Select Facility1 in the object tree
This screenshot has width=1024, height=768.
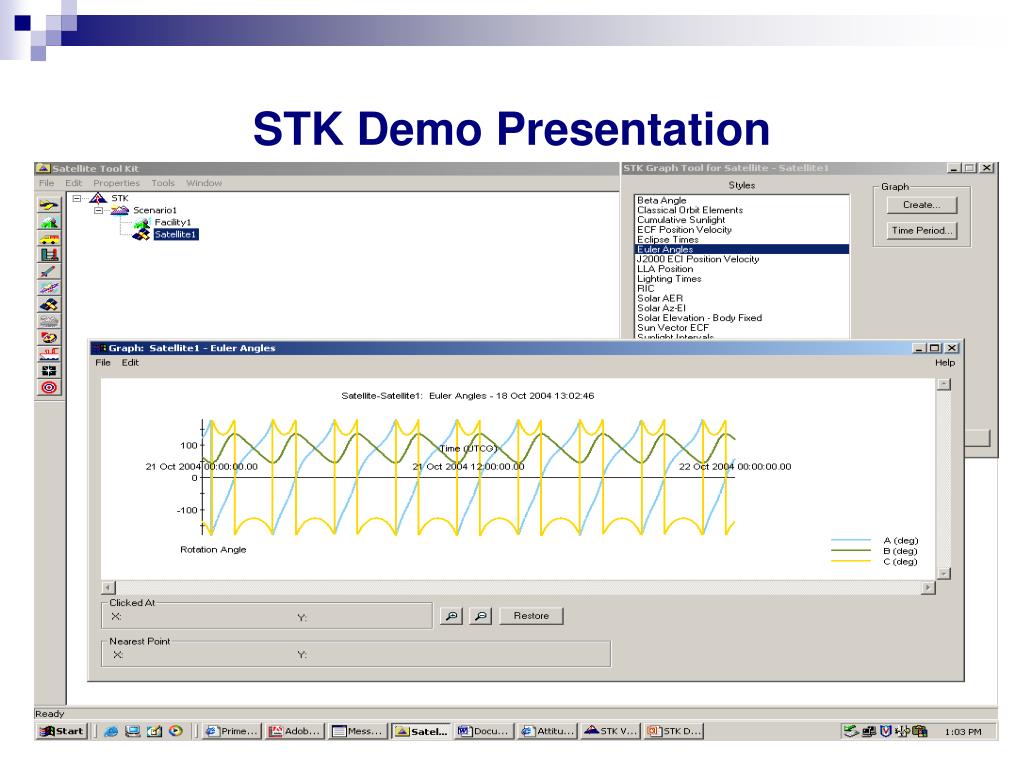[x=172, y=223]
